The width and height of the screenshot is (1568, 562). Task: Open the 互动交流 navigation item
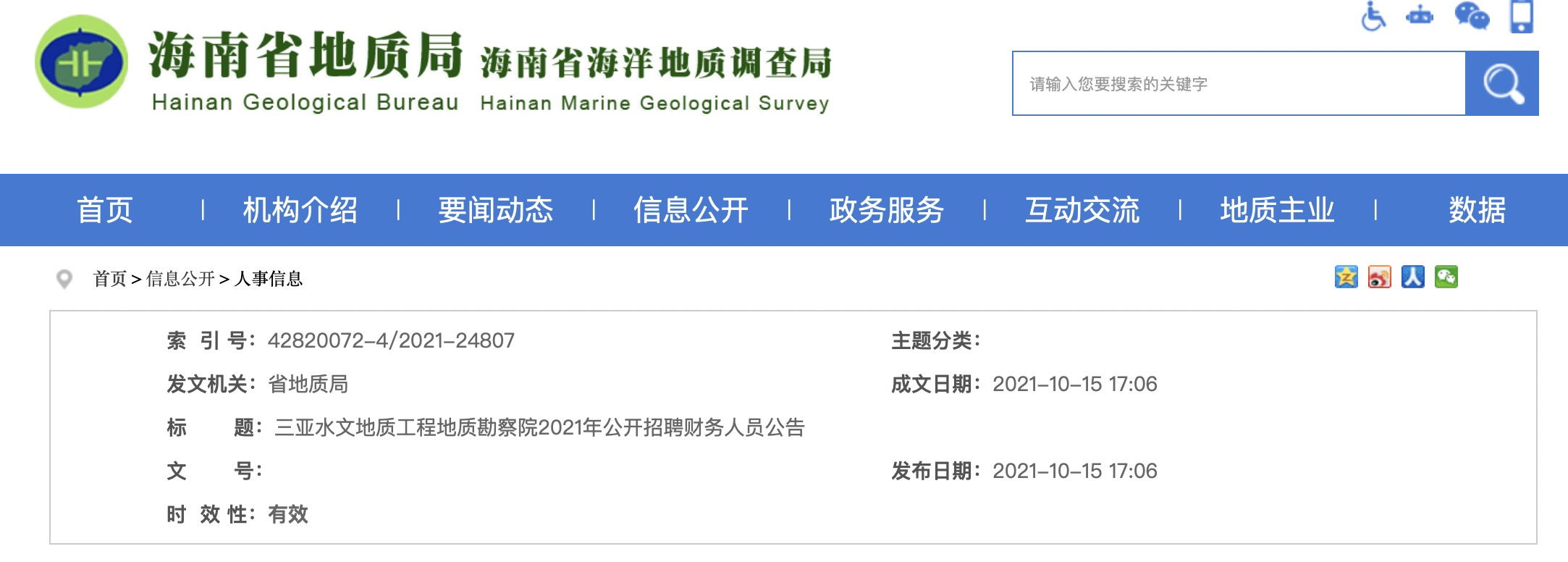tap(1082, 211)
